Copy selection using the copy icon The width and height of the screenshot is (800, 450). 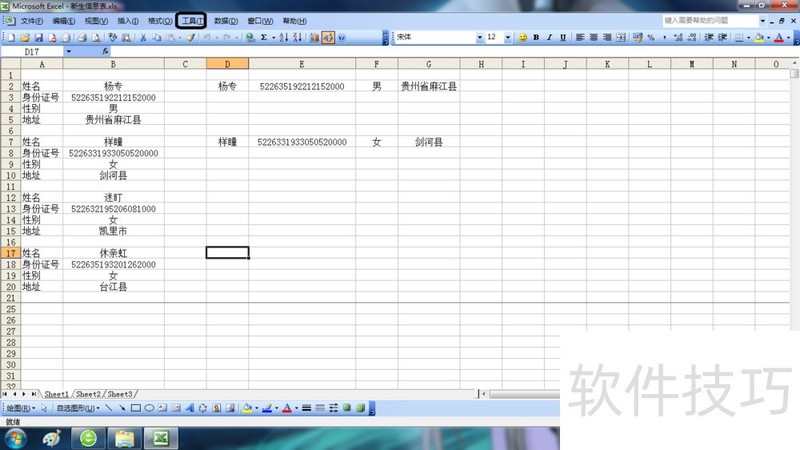point(157,37)
